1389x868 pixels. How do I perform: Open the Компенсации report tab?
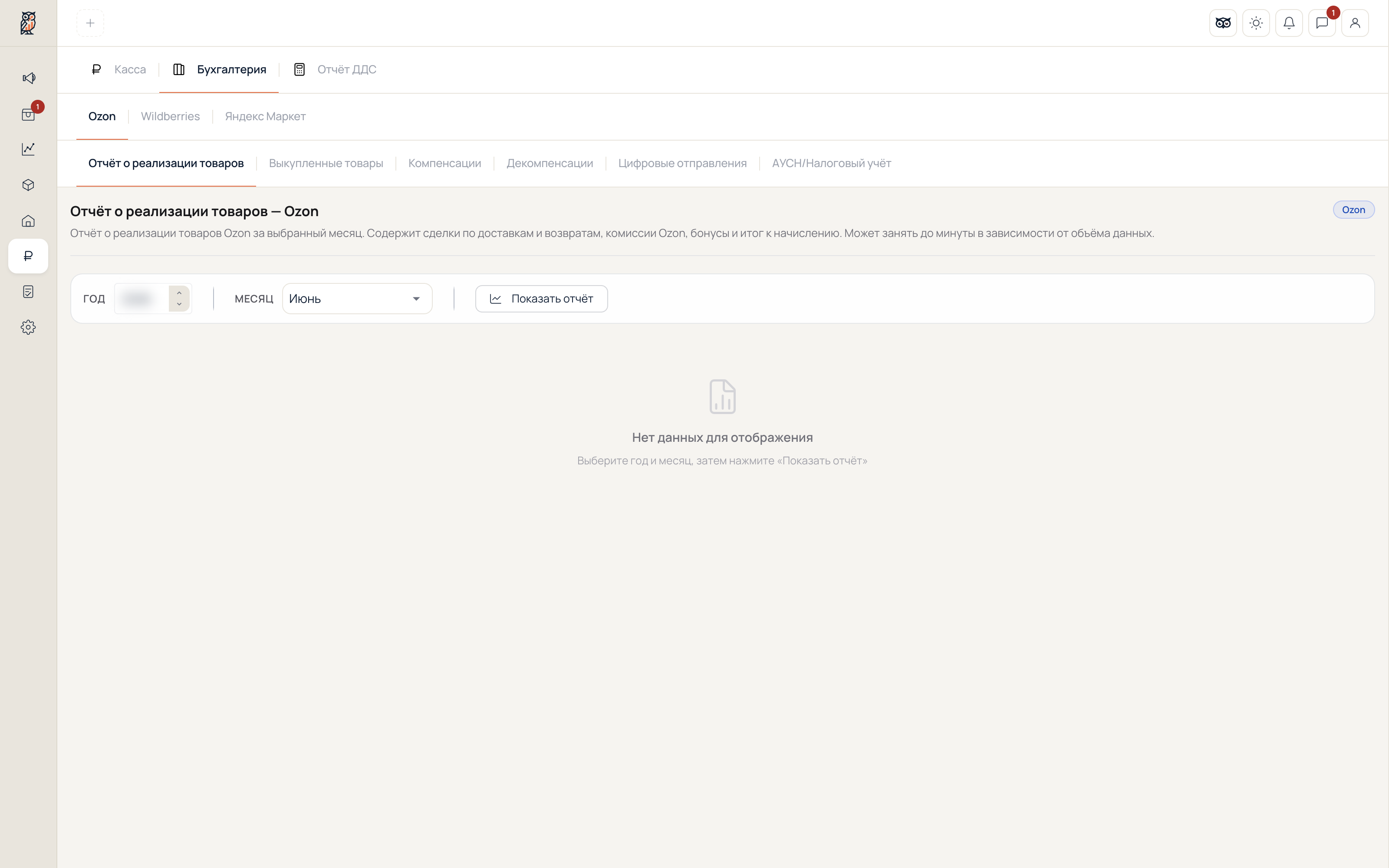[444, 164]
